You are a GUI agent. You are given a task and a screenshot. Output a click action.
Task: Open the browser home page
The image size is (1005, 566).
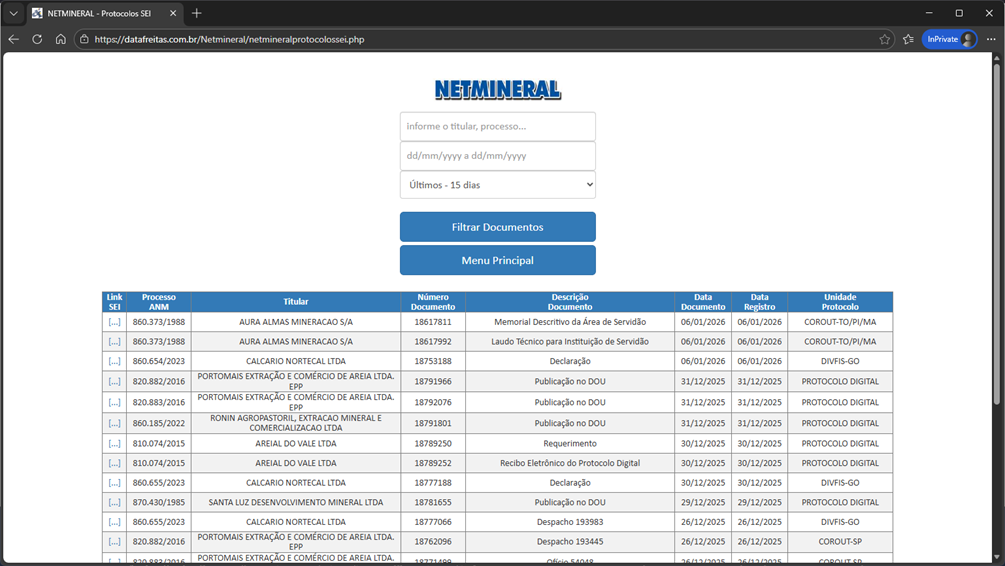click(x=60, y=39)
